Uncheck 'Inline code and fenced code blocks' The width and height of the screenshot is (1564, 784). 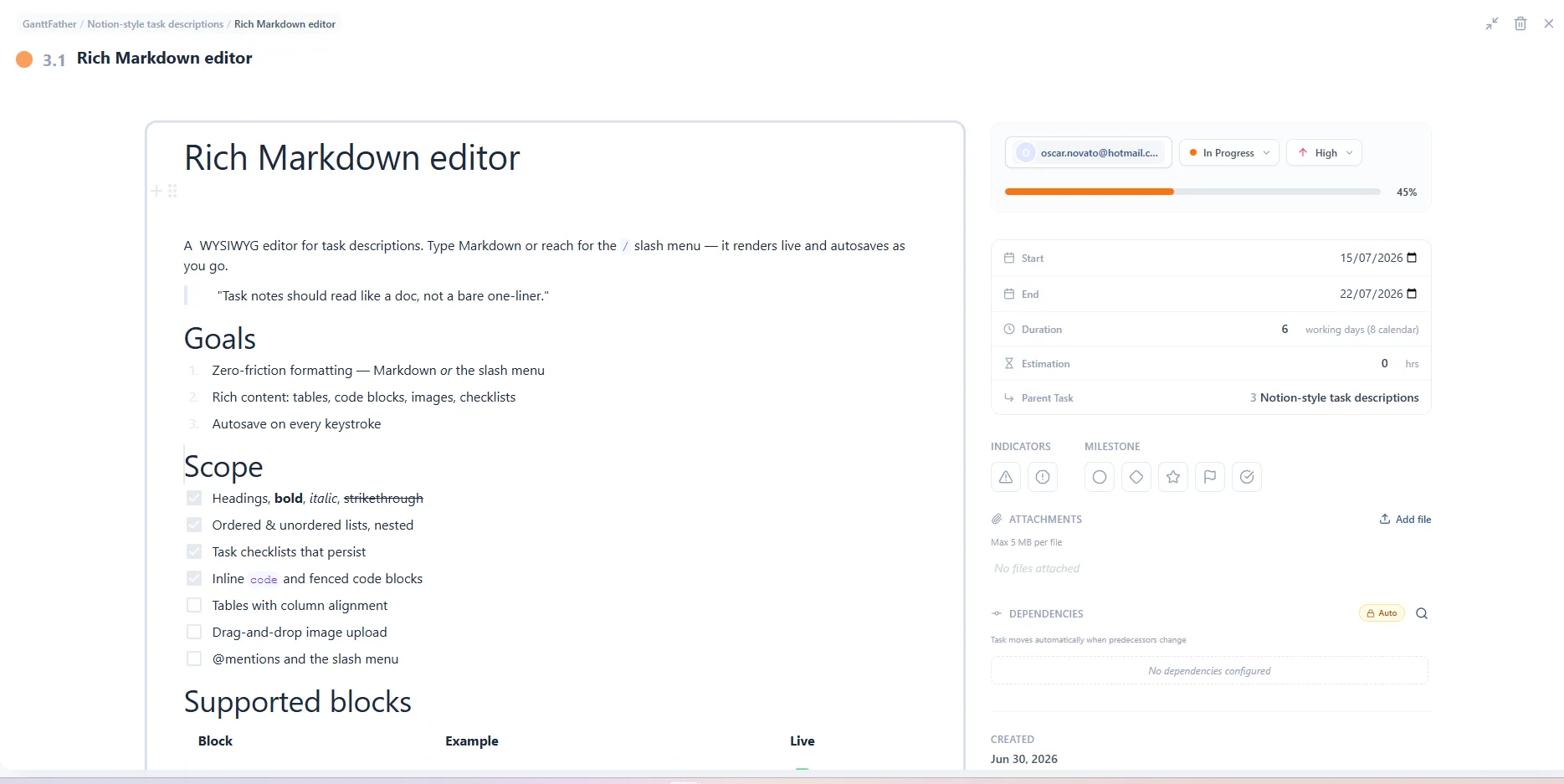point(194,578)
